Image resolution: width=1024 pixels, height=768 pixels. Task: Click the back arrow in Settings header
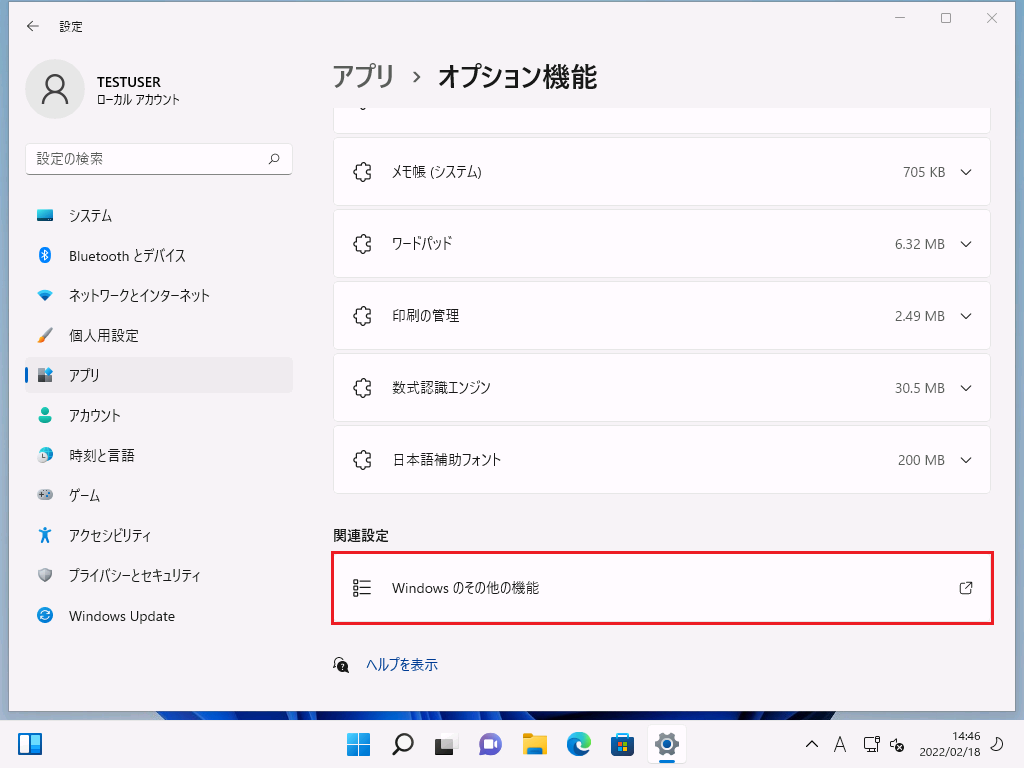[x=33, y=27]
